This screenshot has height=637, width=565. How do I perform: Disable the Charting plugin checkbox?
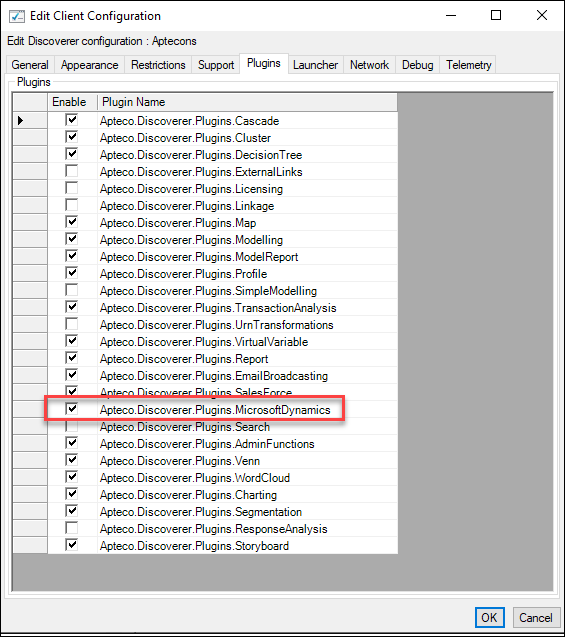click(72, 494)
